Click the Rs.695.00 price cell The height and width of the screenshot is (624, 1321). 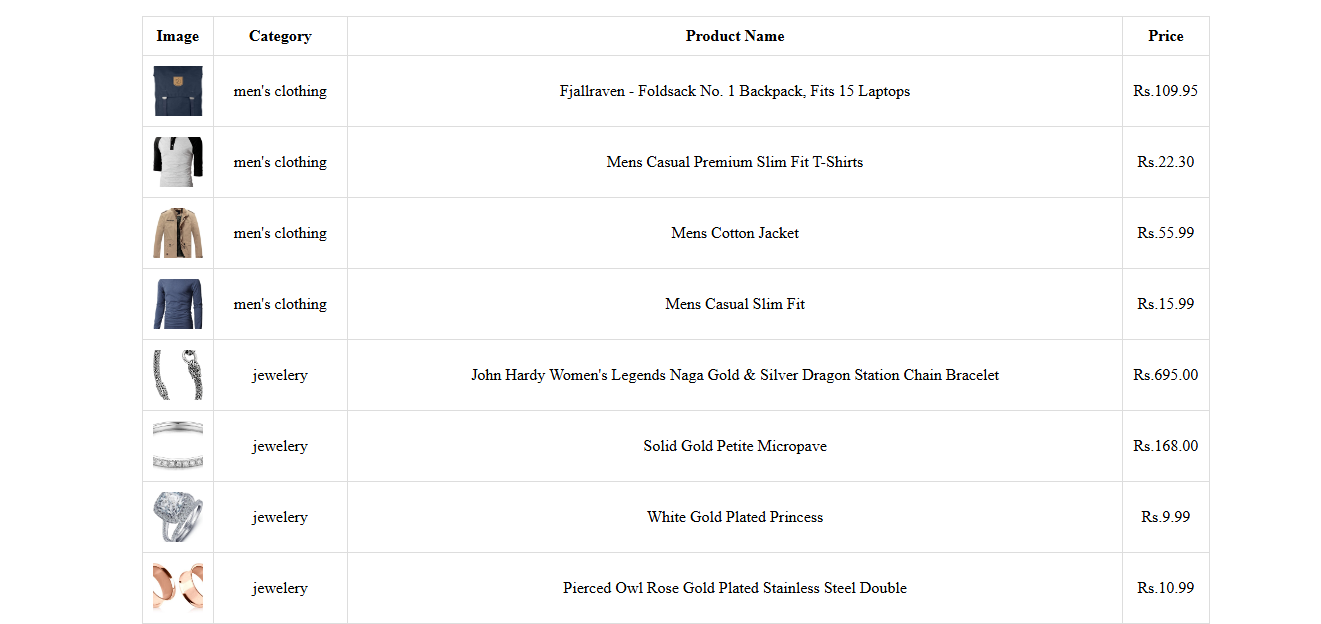1166,375
